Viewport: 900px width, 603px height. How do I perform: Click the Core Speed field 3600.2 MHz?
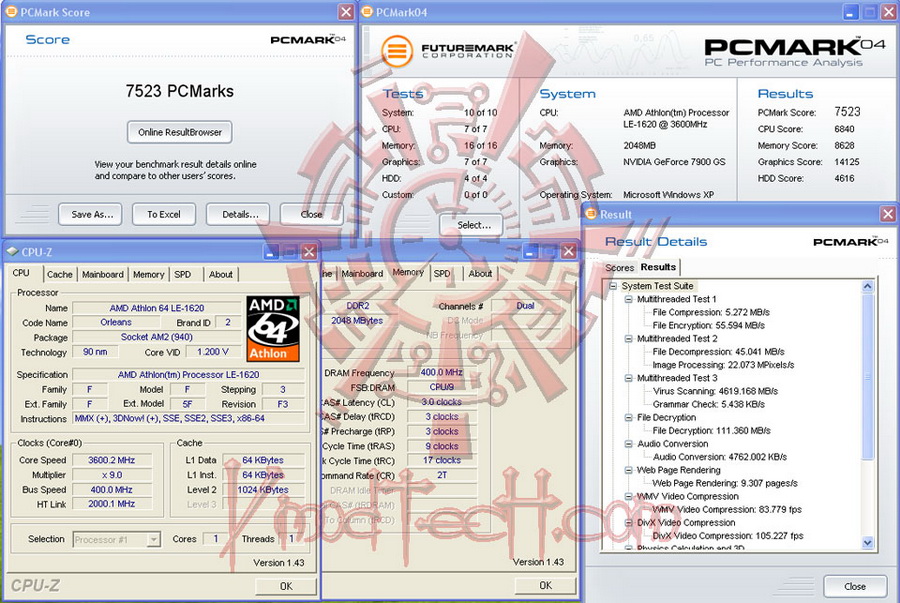[x=111, y=460]
